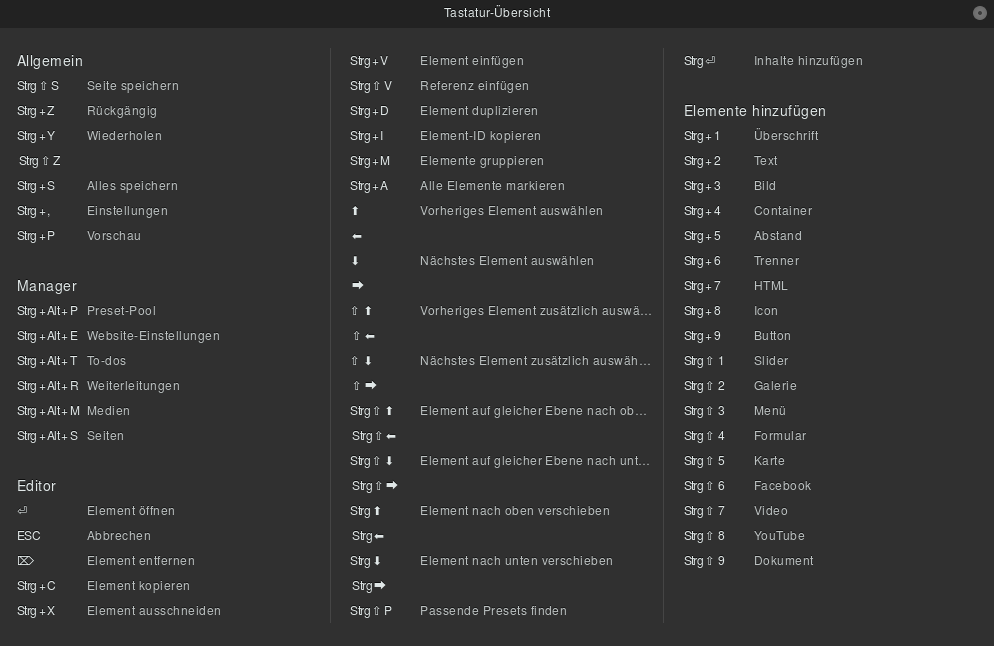Screen dimensions: 994x646
Task: Click 'Seite speichern' label
Action: point(132,86)
